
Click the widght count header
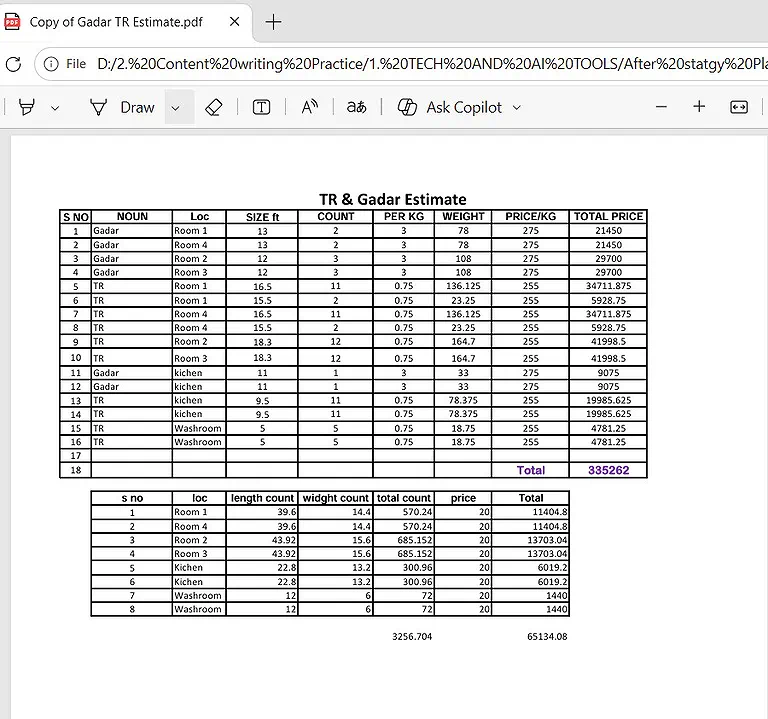(336, 498)
